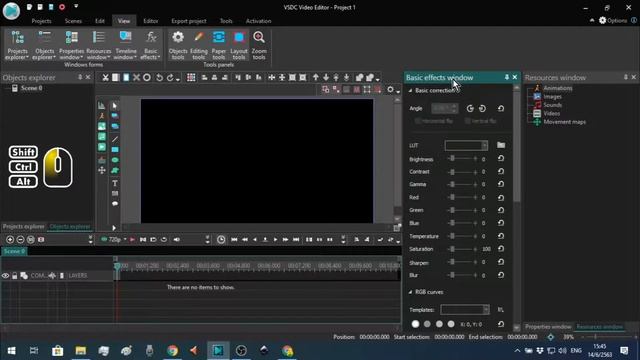This screenshot has width=640, height=360.
Task: Adjust the Temperature slider handle
Action: coord(452,236)
